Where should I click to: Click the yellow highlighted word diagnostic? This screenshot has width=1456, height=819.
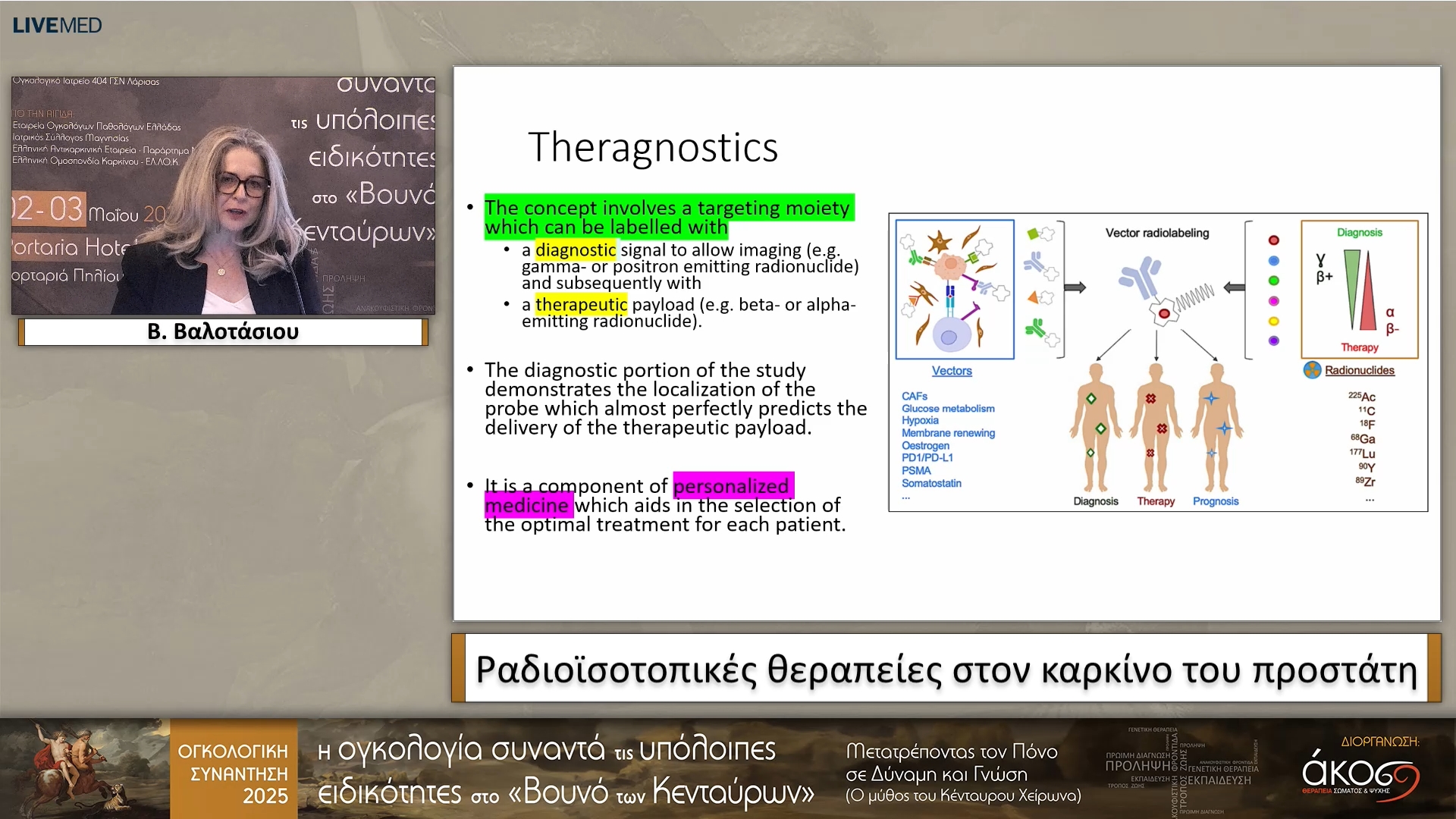coord(576,249)
